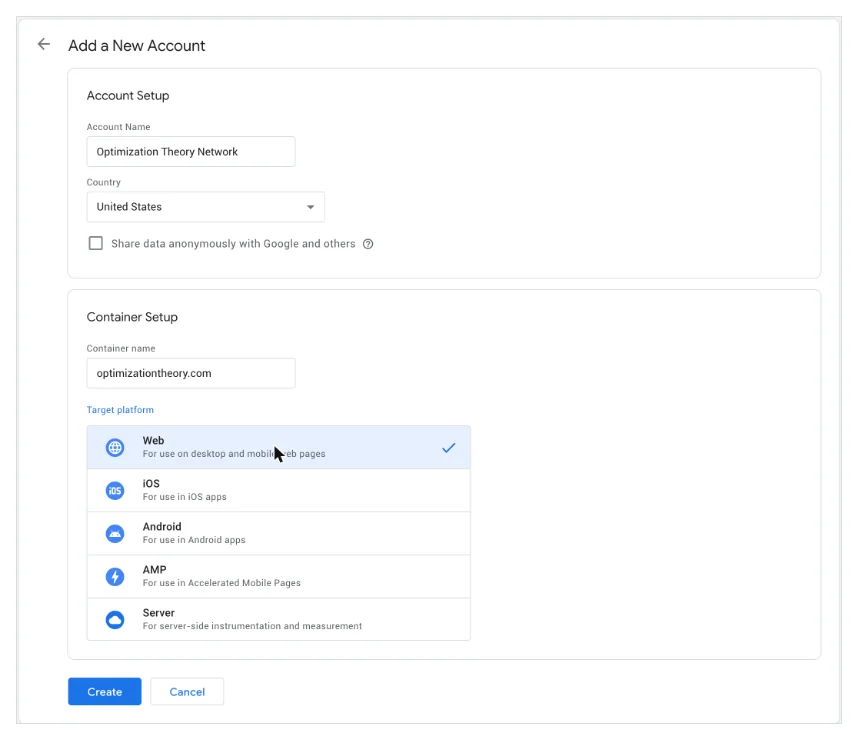Click the Target platform label link
This screenshot has height=740, width=858.
120,409
